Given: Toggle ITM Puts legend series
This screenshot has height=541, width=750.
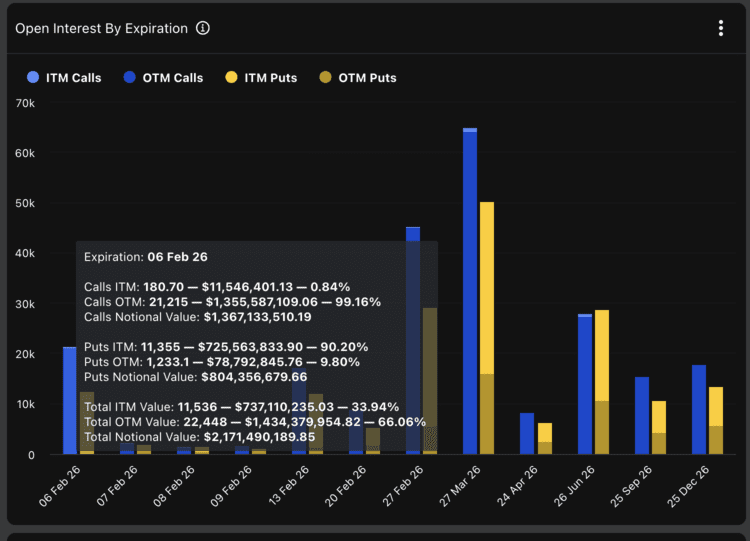Looking at the screenshot, I should click(262, 78).
